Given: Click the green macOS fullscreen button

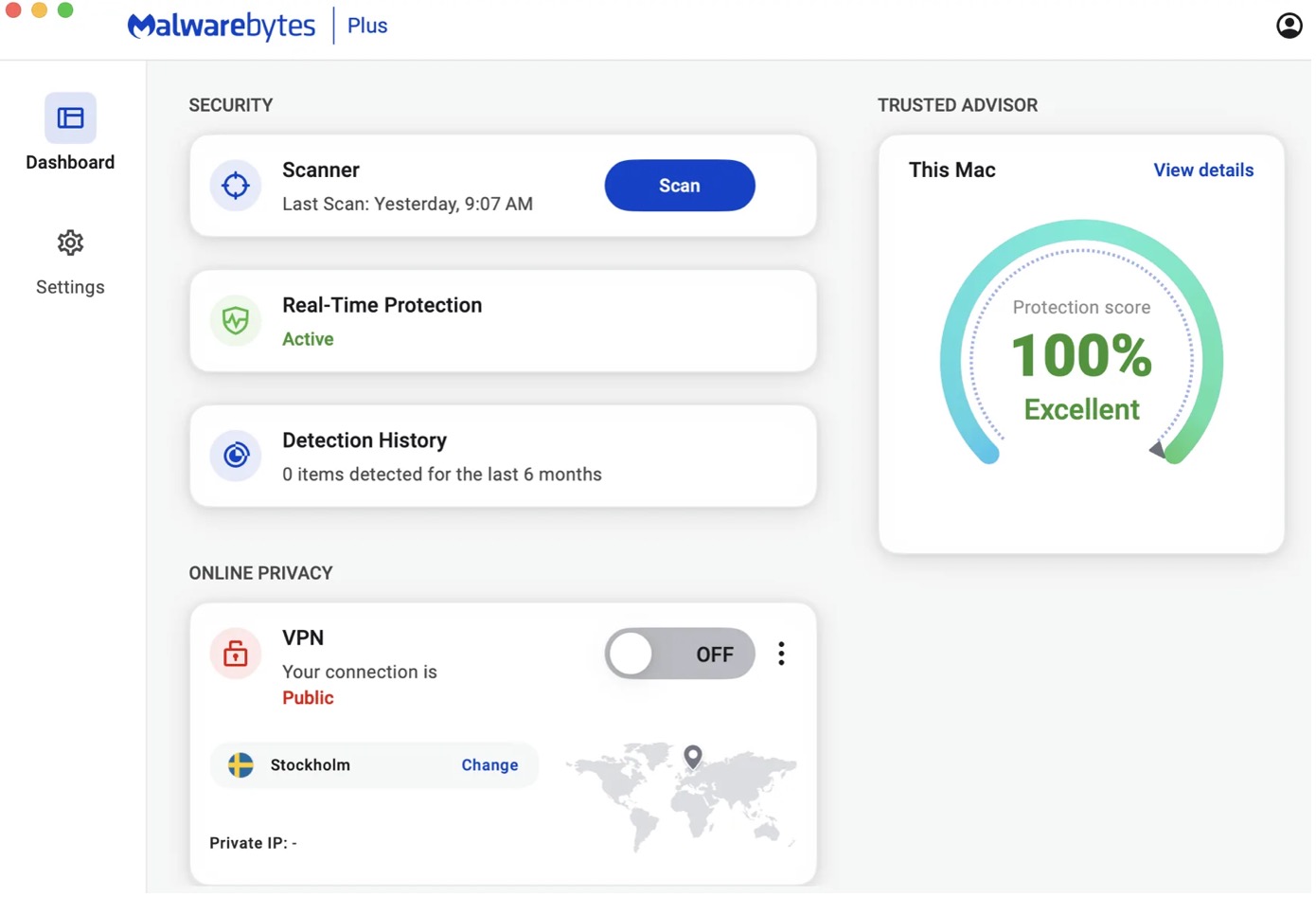Looking at the screenshot, I should tap(65, 10).
